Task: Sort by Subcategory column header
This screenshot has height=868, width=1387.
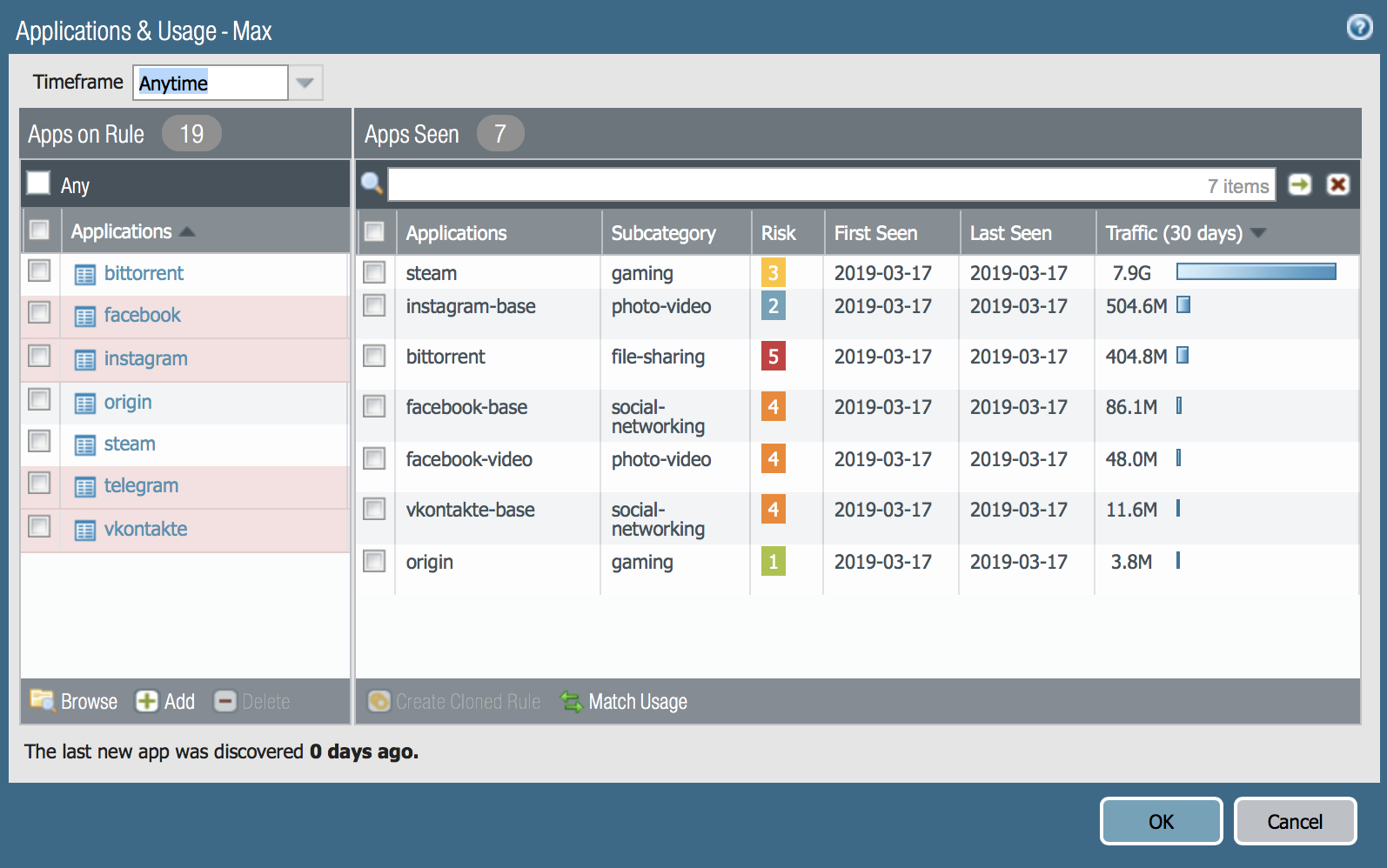Action: coord(676,233)
